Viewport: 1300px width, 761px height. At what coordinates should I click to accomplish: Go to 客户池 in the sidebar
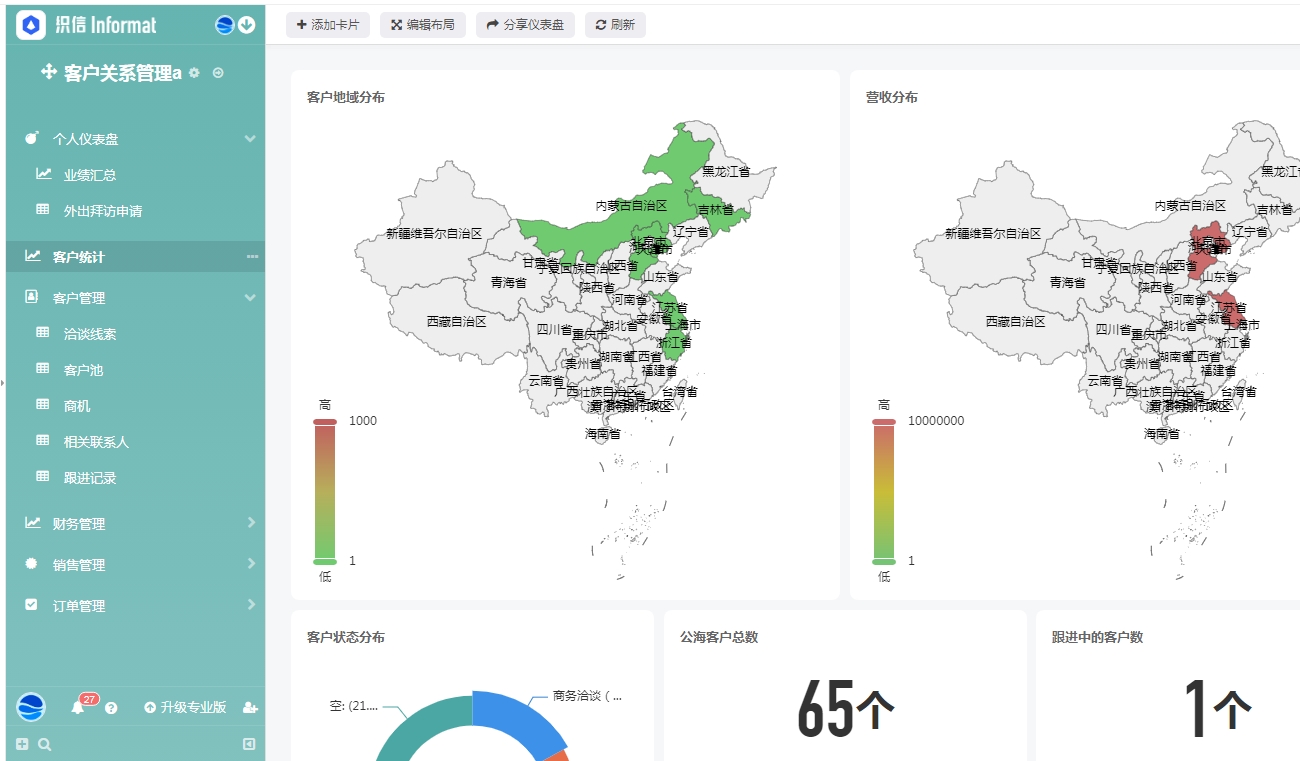pyautogui.click(x=83, y=370)
